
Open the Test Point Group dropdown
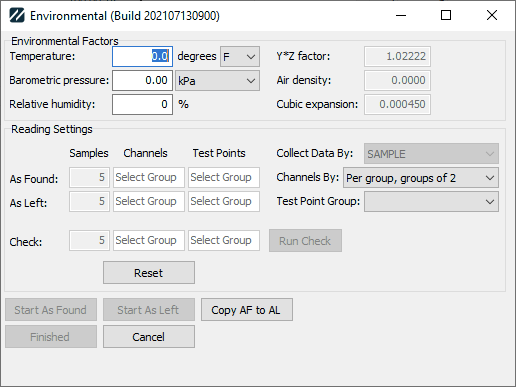tap(431, 202)
